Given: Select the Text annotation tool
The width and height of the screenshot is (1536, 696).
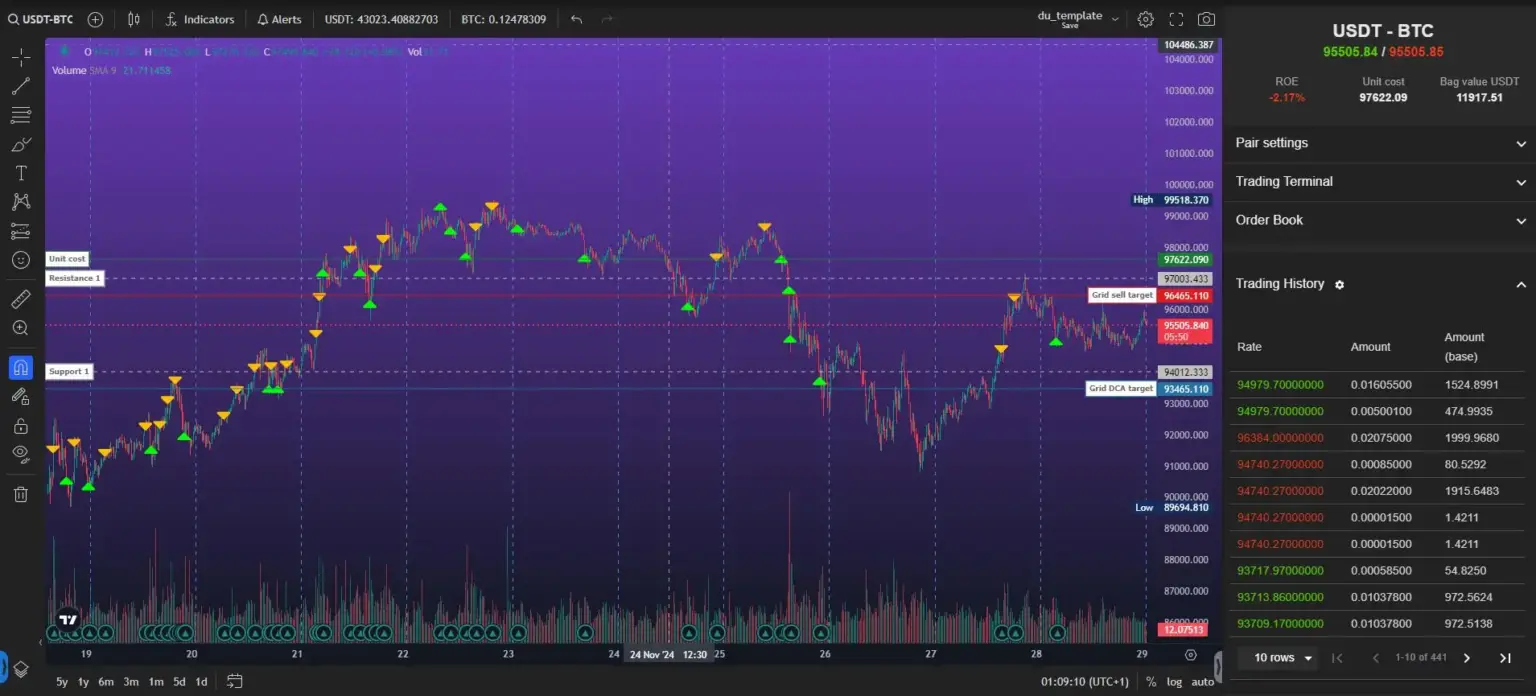Looking at the screenshot, I should point(20,172).
